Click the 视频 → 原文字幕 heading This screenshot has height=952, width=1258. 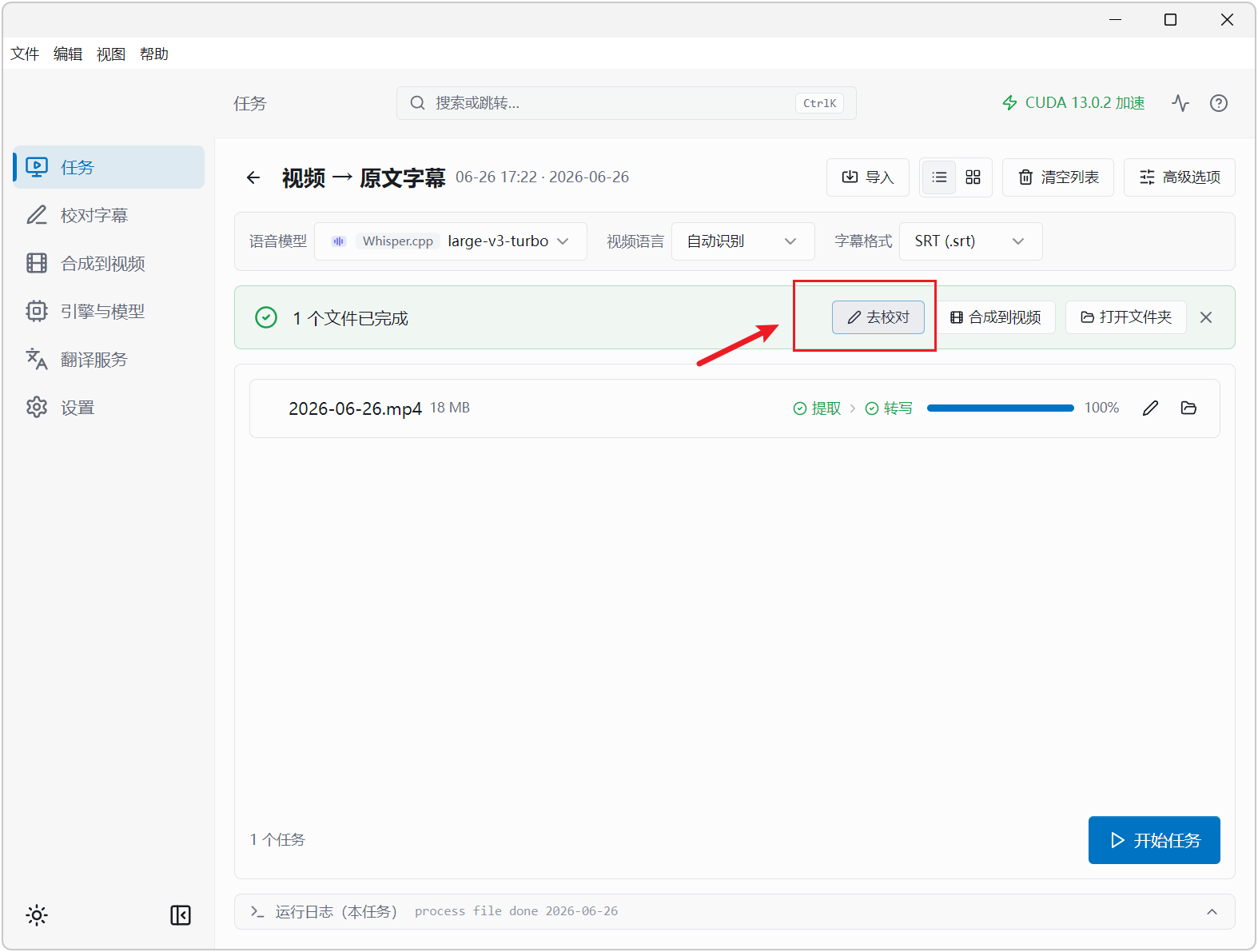(364, 177)
